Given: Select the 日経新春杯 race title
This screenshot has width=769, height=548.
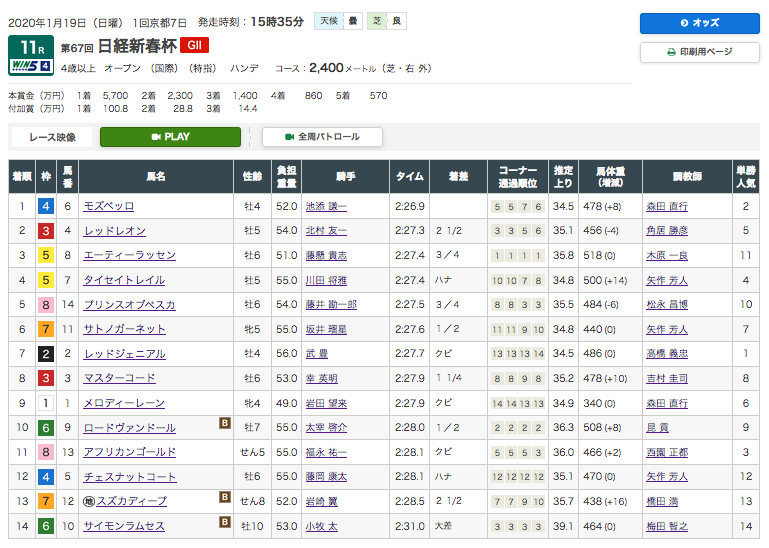Looking at the screenshot, I should point(137,46).
